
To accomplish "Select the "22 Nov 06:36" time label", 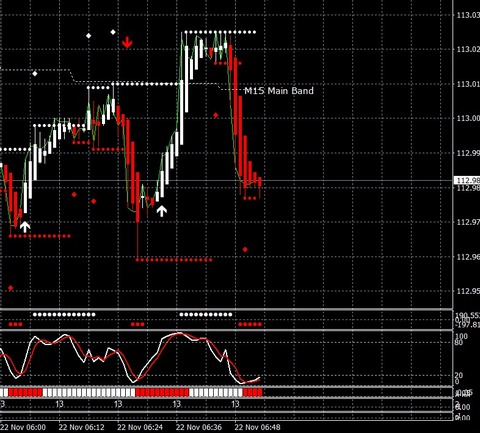I will click(x=199, y=427).
